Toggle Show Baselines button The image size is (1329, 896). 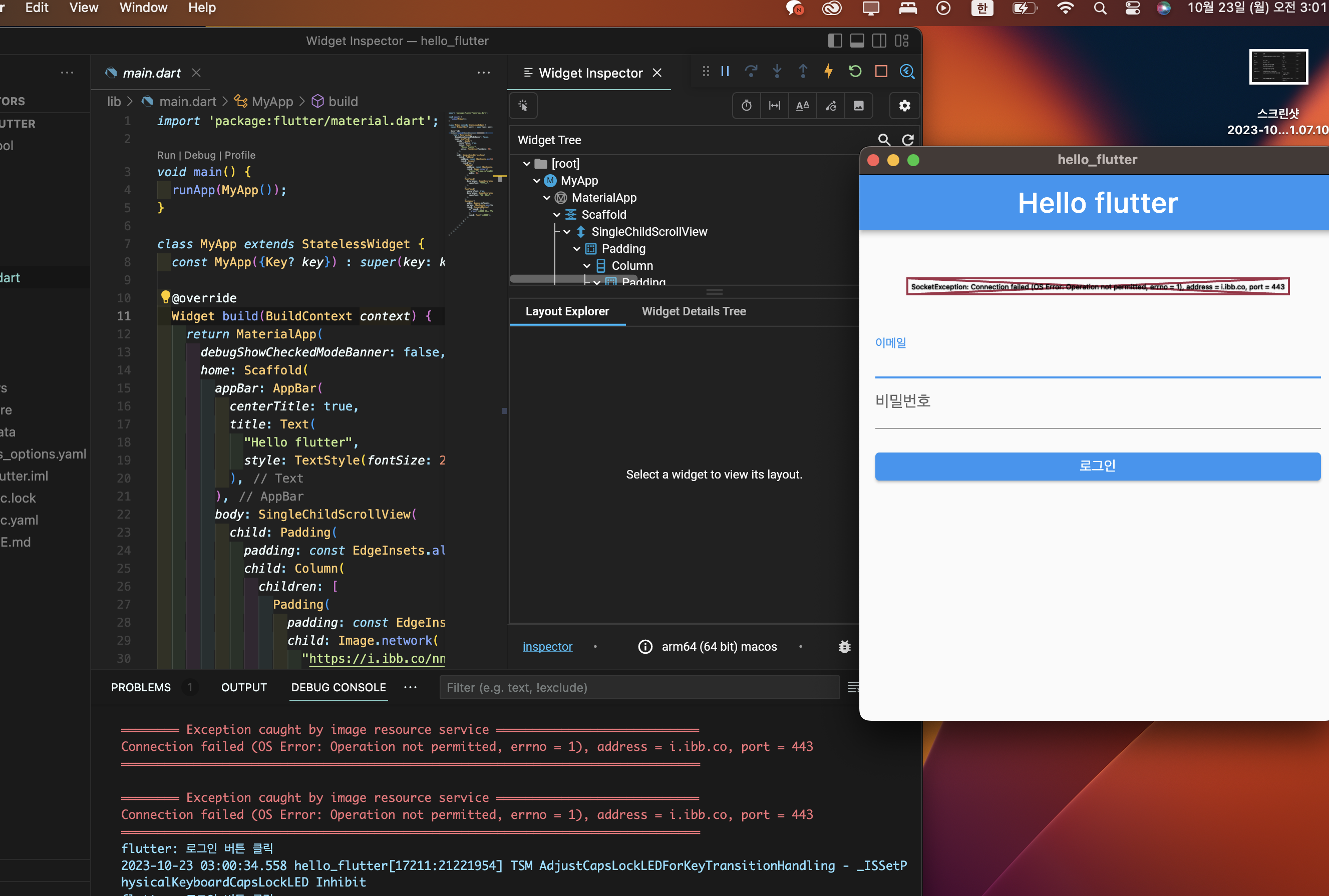pos(803,106)
